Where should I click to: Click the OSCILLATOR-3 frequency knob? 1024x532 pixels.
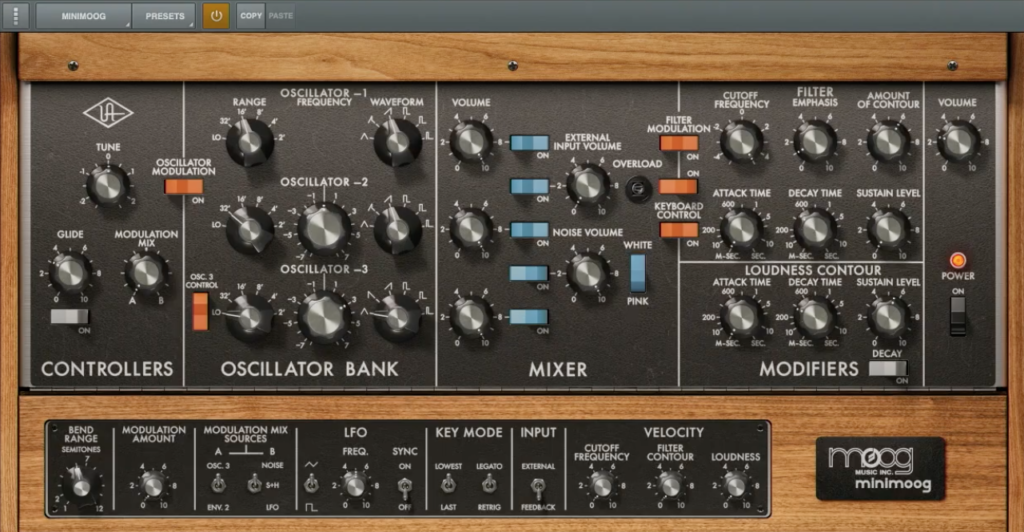pyautogui.click(x=324, y=317)
